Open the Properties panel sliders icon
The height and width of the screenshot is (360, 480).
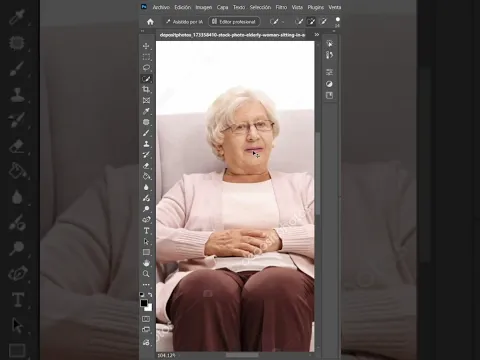coord(329,72)
